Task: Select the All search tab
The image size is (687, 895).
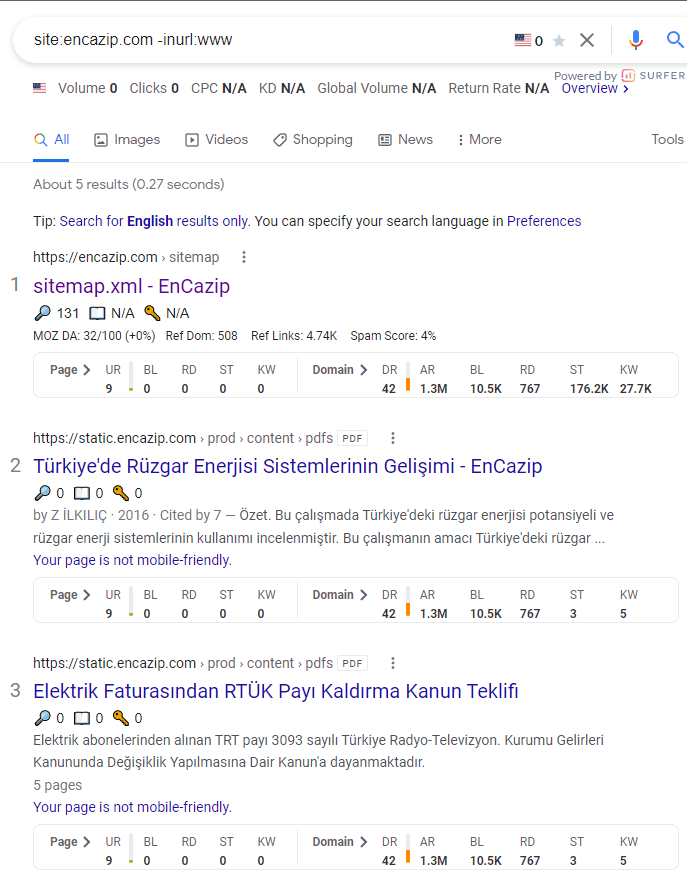Action: 51,139
